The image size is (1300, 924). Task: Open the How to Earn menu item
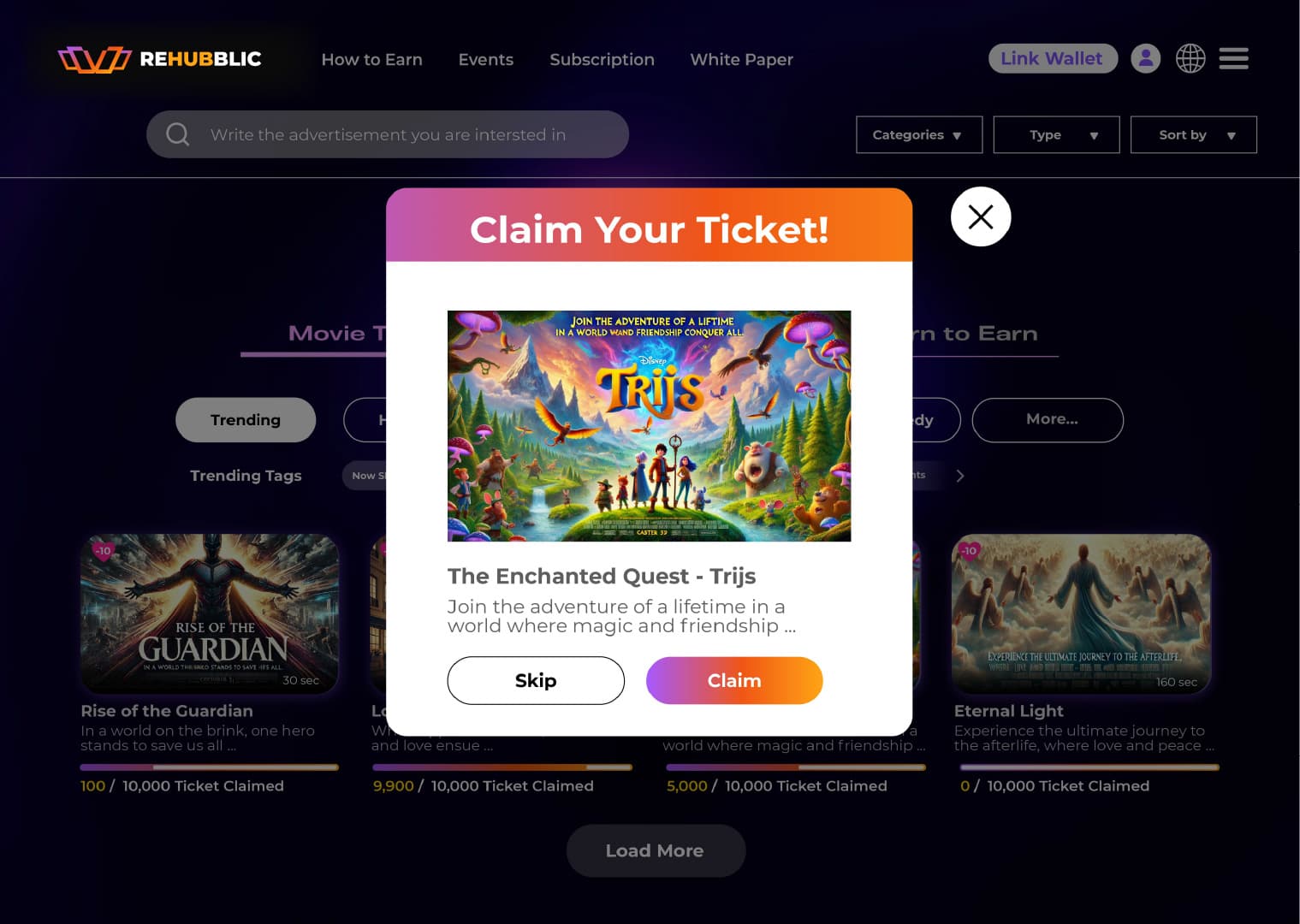371,60
